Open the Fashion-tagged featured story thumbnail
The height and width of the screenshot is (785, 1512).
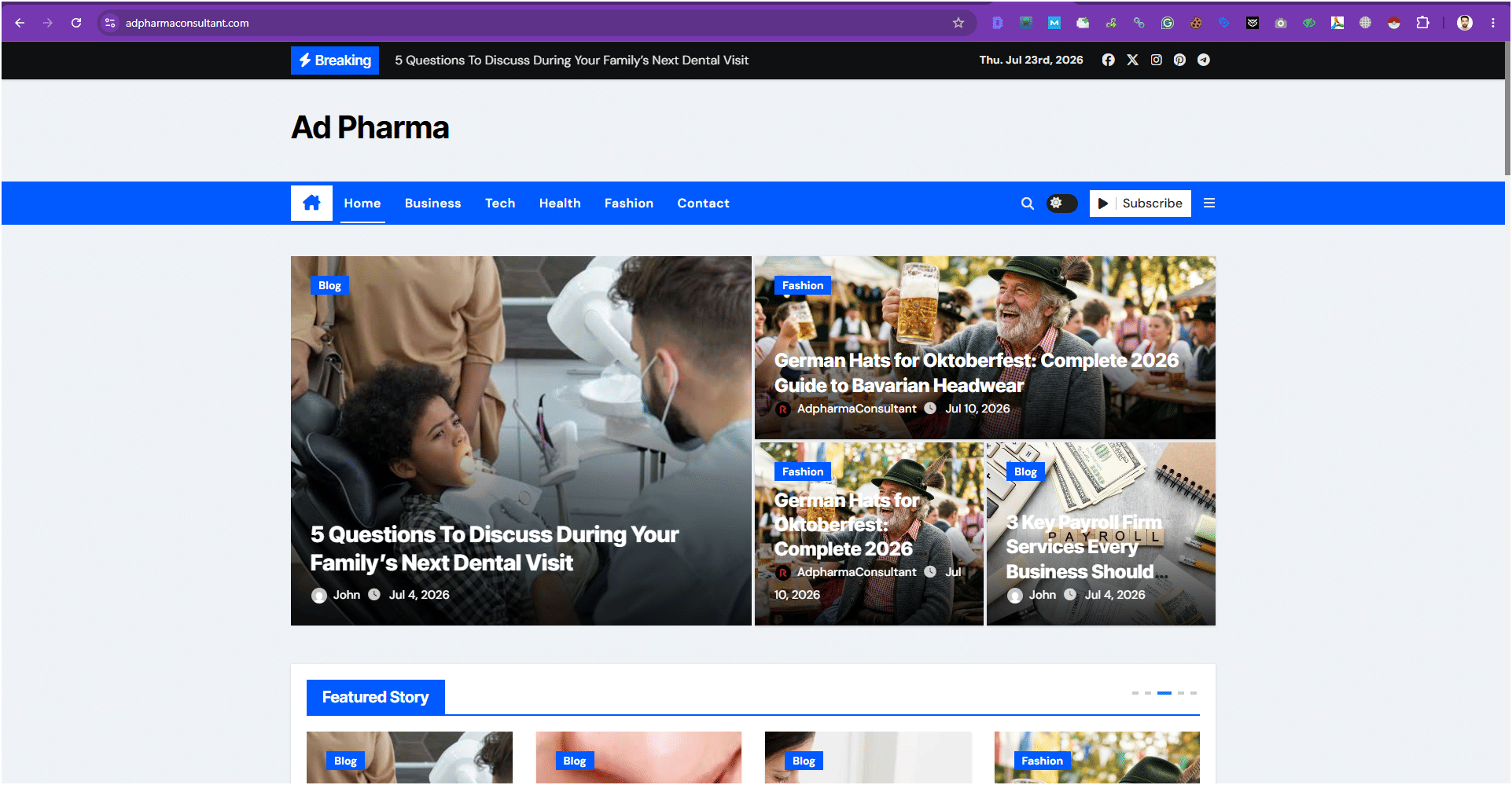point(1097,757)
